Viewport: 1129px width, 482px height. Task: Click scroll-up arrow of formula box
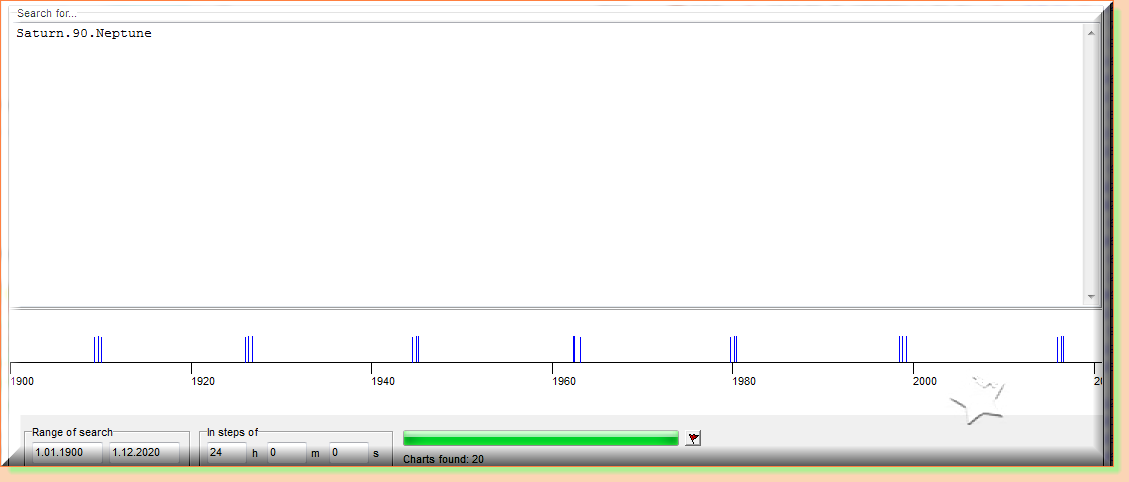(x=1090, y=32)
